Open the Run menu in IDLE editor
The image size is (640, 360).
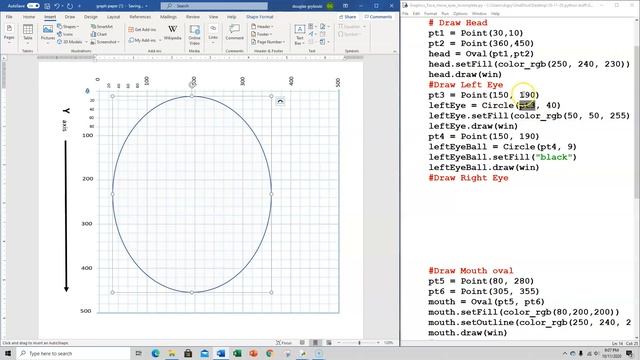click(x=445, y=13)
